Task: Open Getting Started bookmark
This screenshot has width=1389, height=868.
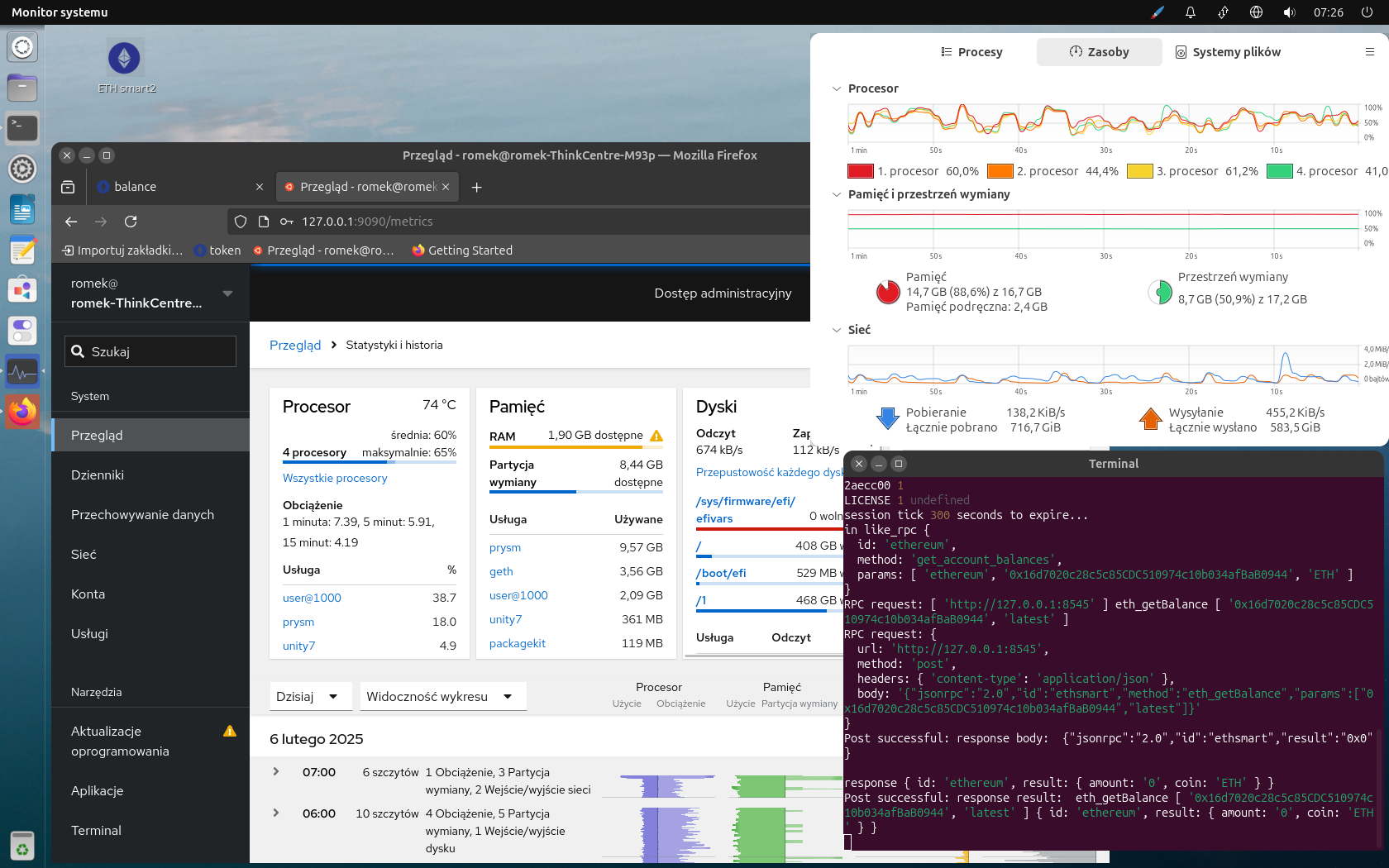Action: [x=462, y=250]
